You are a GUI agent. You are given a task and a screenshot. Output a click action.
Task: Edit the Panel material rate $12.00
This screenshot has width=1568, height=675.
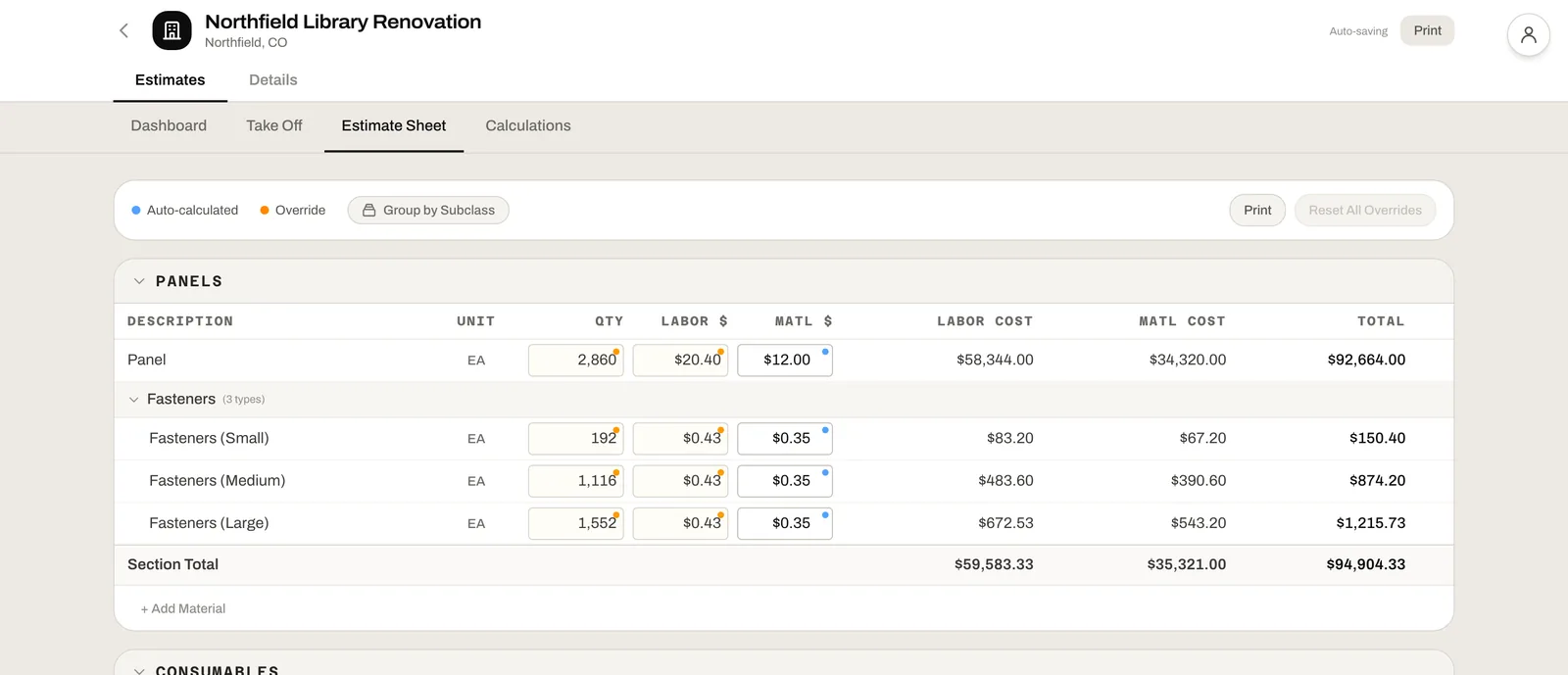785,361
